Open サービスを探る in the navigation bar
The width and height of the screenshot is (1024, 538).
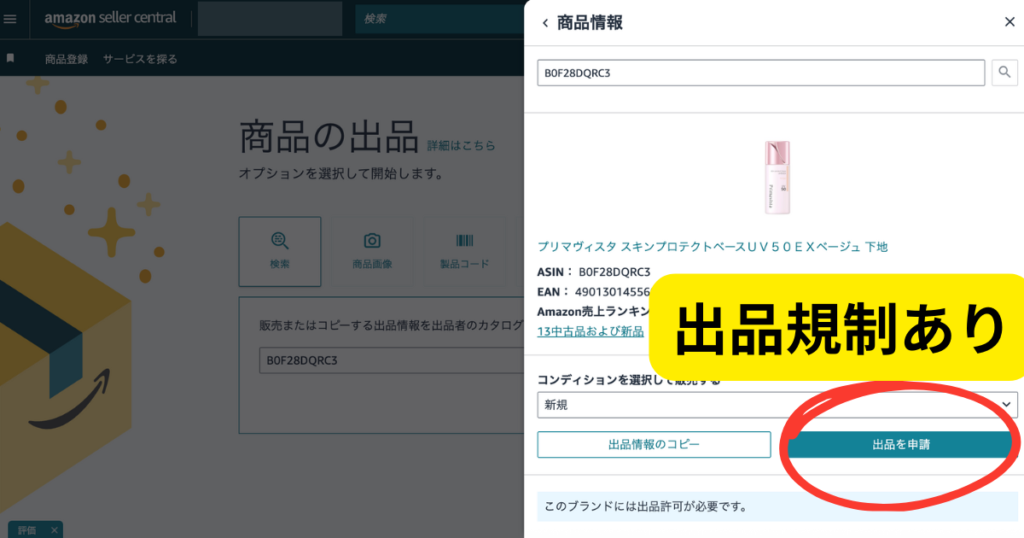point(140,59)
